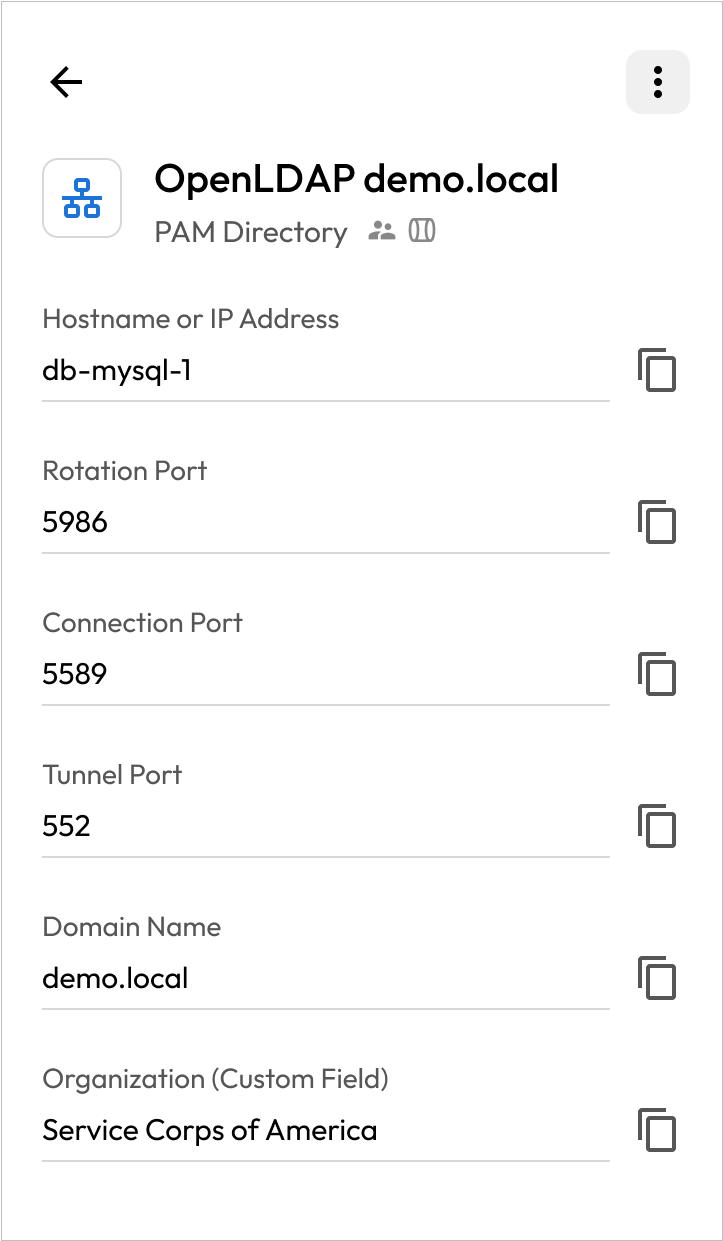Go back using the left arrow
This screenshot has width=723, height=1241.
[66, 82]
